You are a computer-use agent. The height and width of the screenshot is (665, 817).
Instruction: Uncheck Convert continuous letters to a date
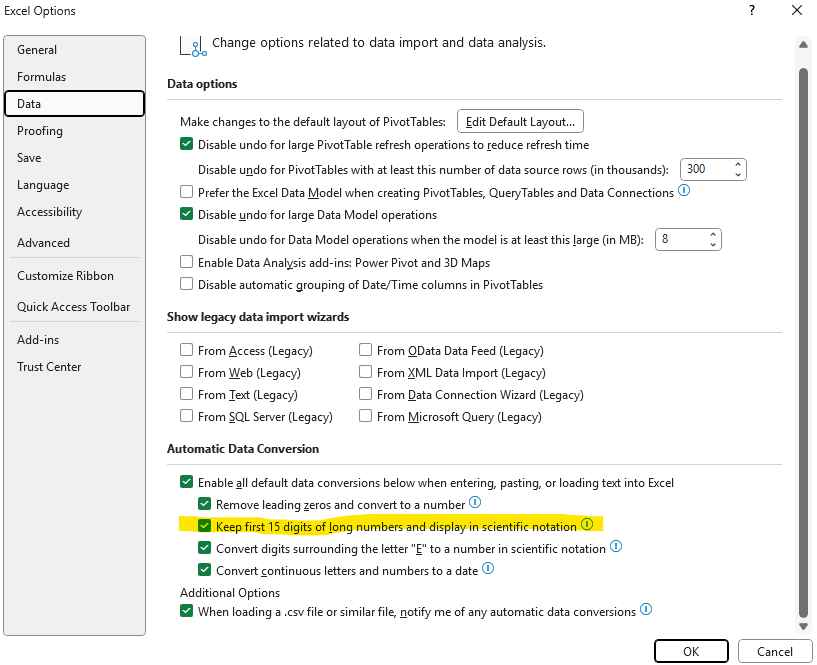pyautogui.click(x=204, y=570)
